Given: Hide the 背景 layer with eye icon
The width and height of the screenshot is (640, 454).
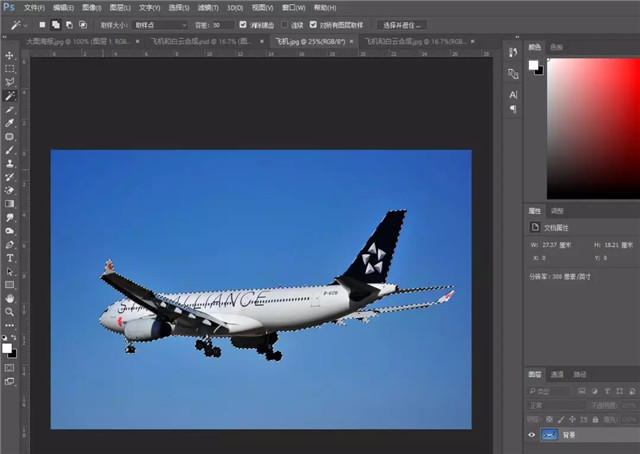Looking at the screenshot, I should click(531, 435).
